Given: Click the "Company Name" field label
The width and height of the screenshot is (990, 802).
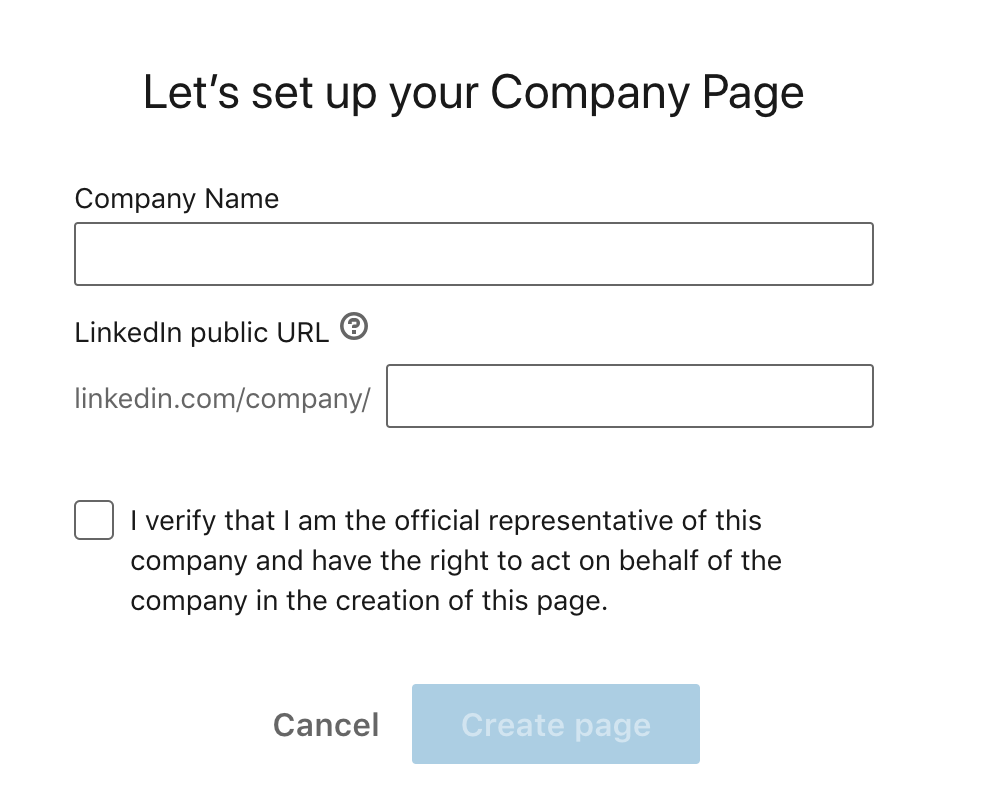Looking at the screenshot, I should tap(177, 198).
